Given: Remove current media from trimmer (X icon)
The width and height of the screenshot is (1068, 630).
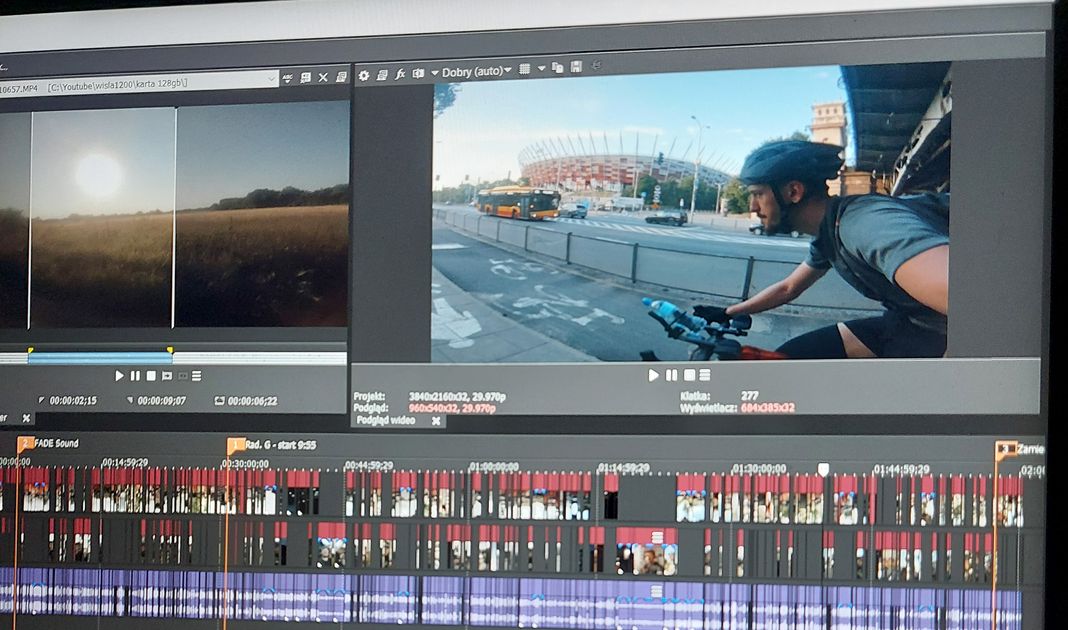Looking at the screenshot, I should click(x=323, y=77).
